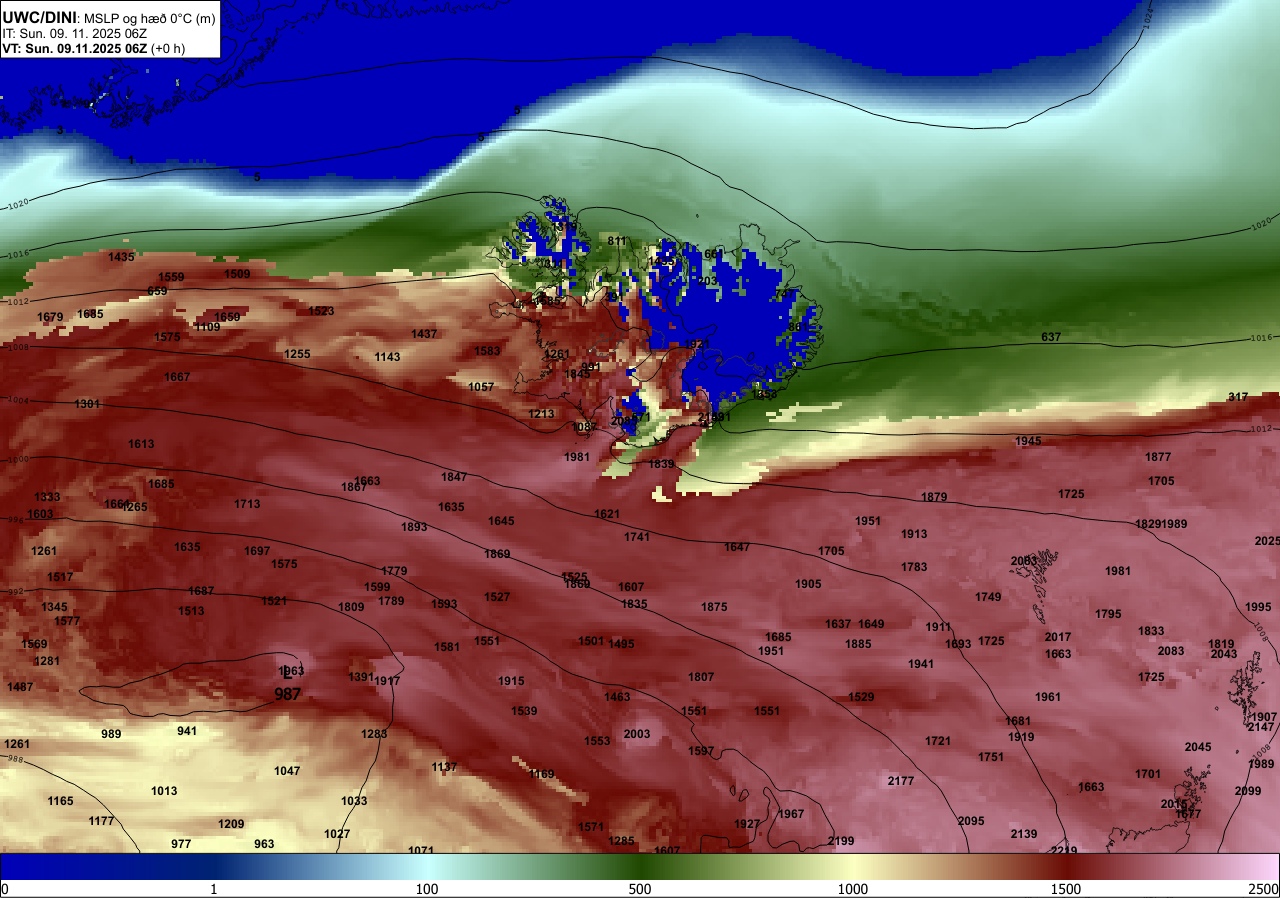Viewport: 1280px width, 898px height.
Task: Click the colour scale tick label 500
Action: point(640,889)
